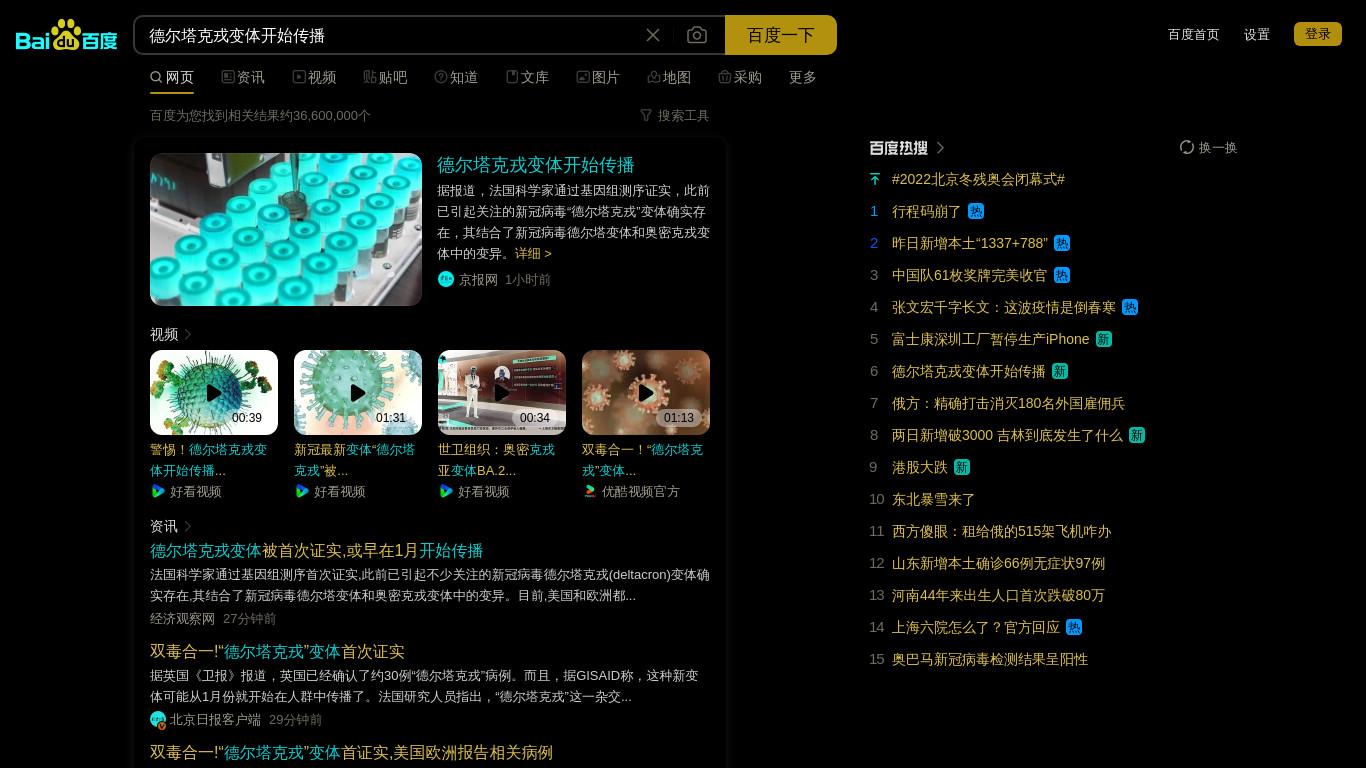Viewport: 1366px width, 768px height.
Task: Switch to the 视频 tab
Action: click(314, 77)
